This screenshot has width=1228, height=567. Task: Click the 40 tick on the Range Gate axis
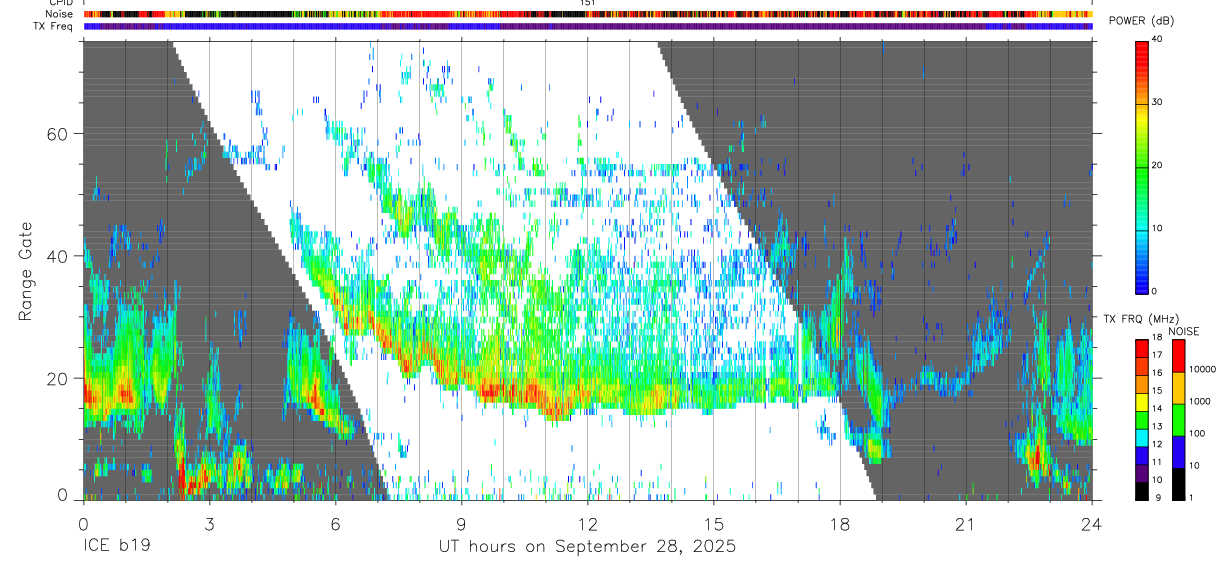(x=60, y=256)
